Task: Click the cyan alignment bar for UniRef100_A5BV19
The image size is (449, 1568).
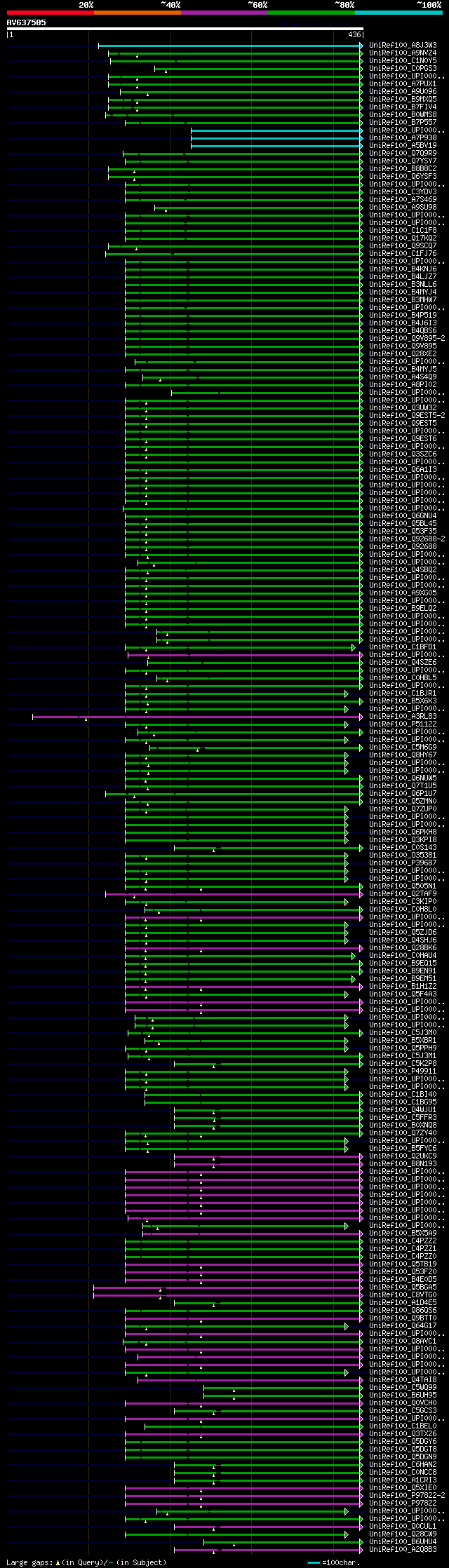Action: (x=276, y=146)
